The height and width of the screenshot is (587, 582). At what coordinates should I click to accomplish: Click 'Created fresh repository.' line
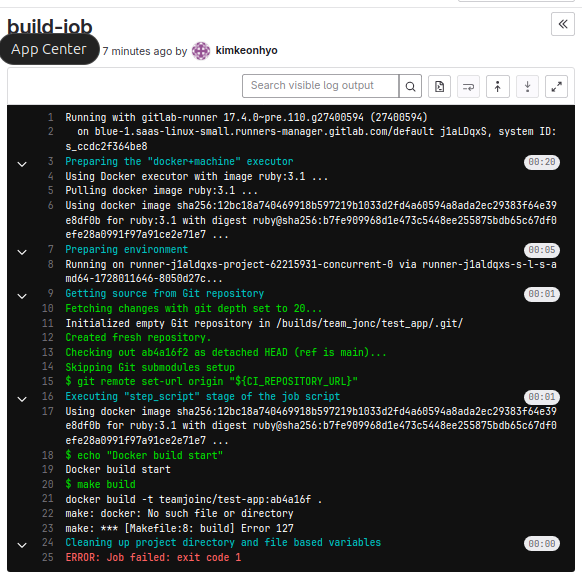point(138,338)
